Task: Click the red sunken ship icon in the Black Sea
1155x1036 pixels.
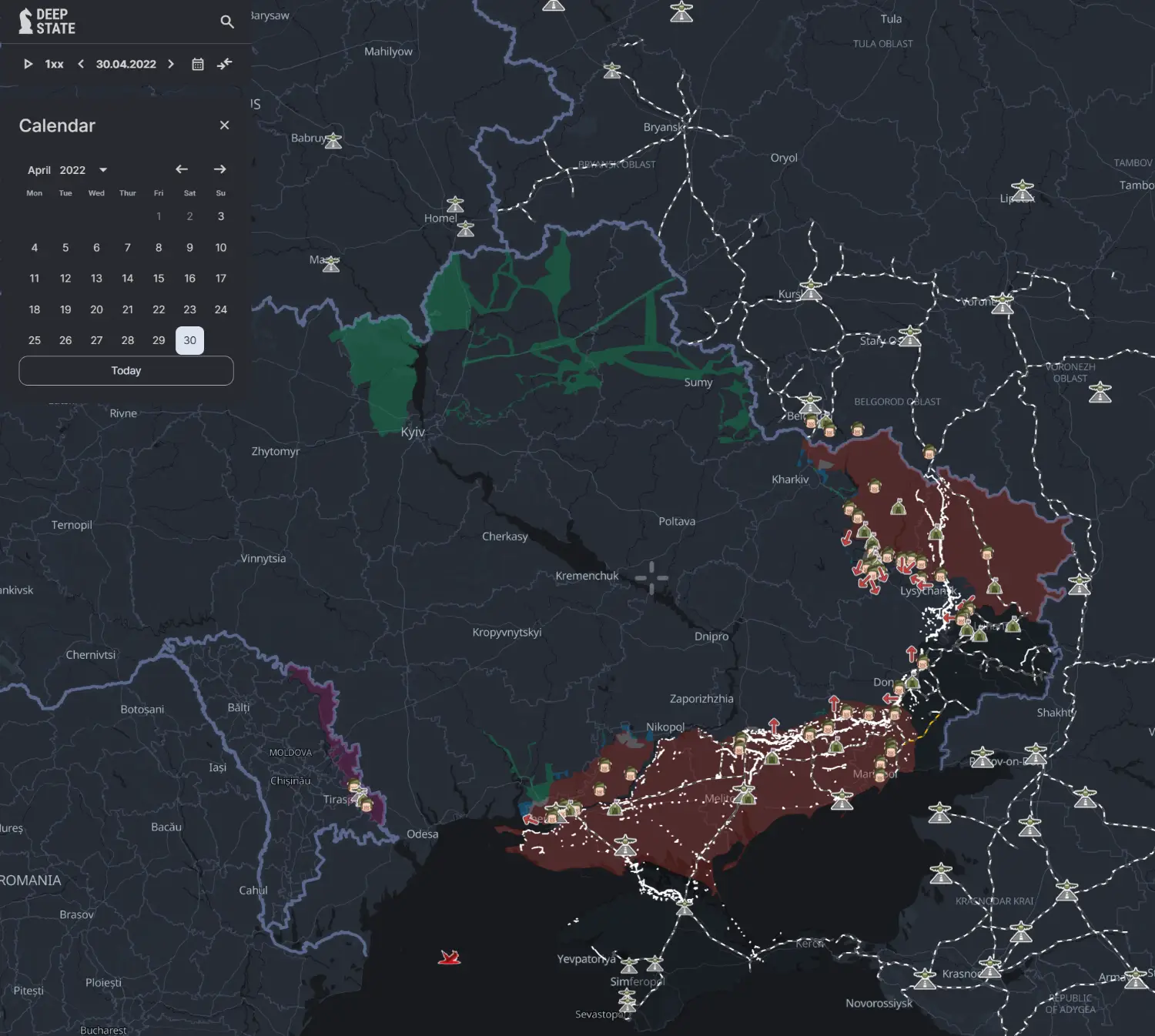Action: [449, 957]
